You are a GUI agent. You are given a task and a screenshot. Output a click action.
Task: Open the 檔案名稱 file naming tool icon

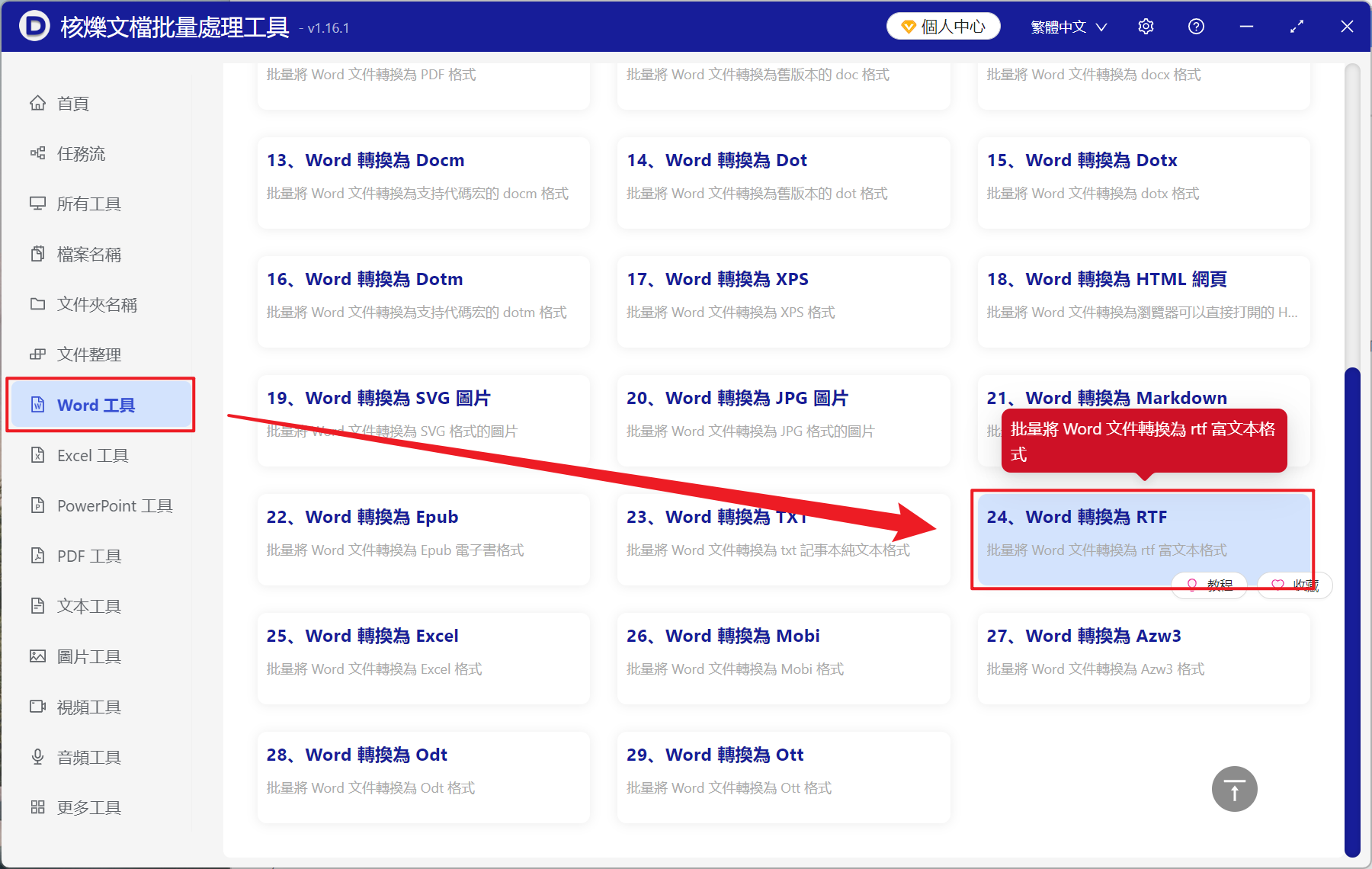tap(38, 254)
